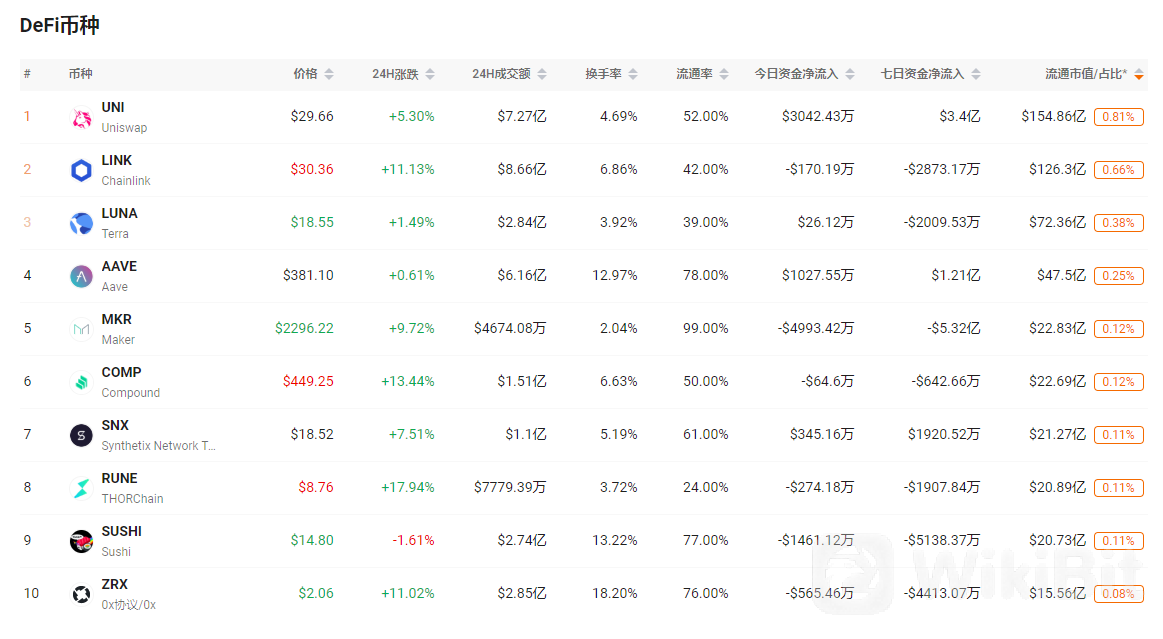Click the 币种 column header
The image size is (1163, 639).
[x=80, y=74]
